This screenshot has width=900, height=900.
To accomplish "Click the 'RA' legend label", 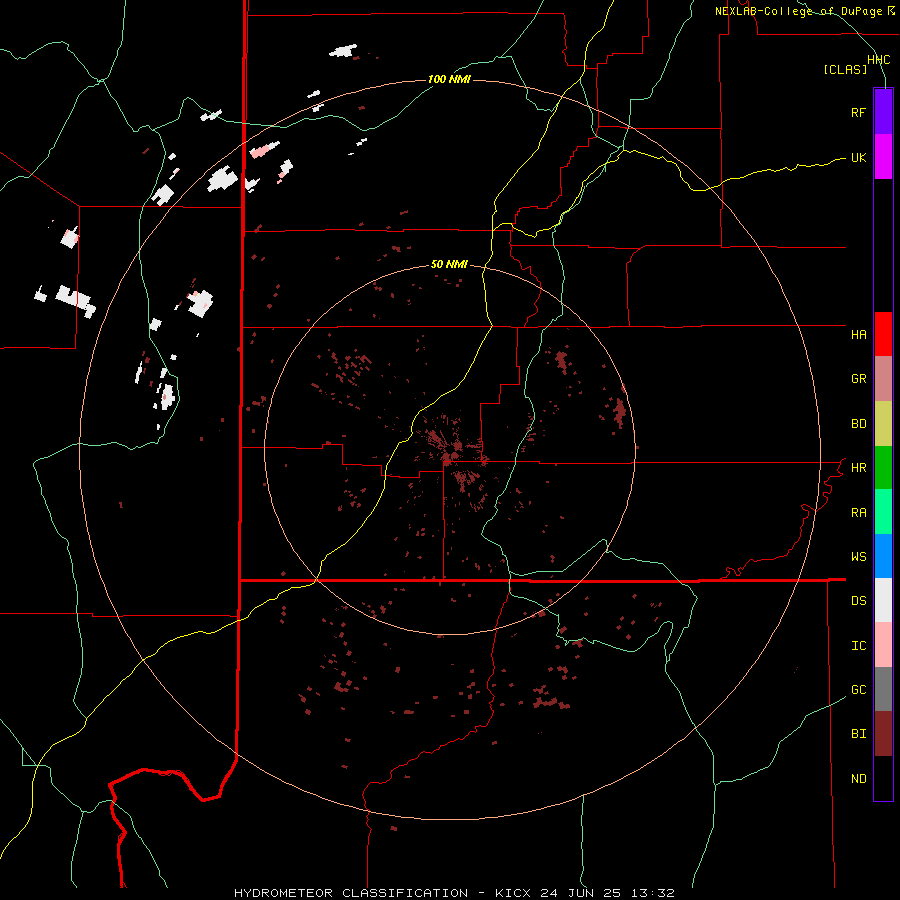I will [858, 513].
